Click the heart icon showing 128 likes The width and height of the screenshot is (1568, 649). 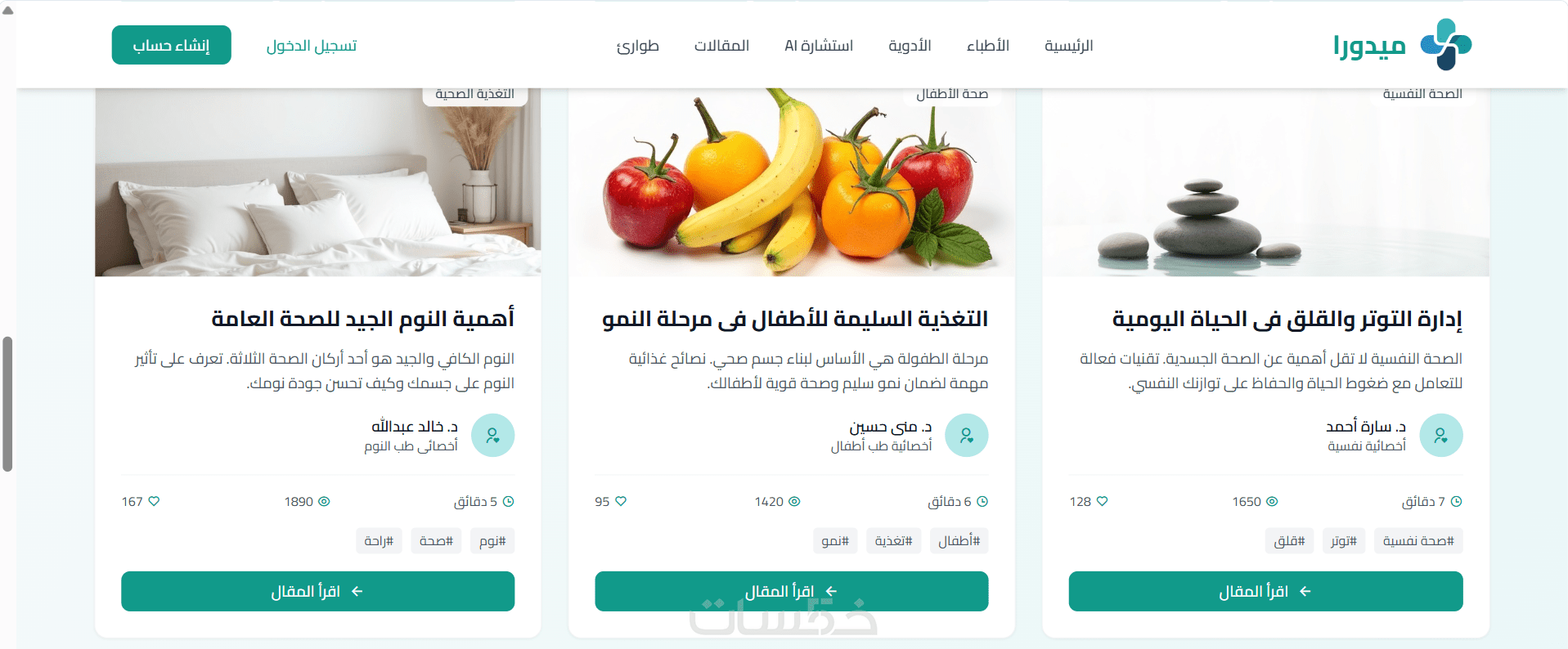(x=1102, y=501)
